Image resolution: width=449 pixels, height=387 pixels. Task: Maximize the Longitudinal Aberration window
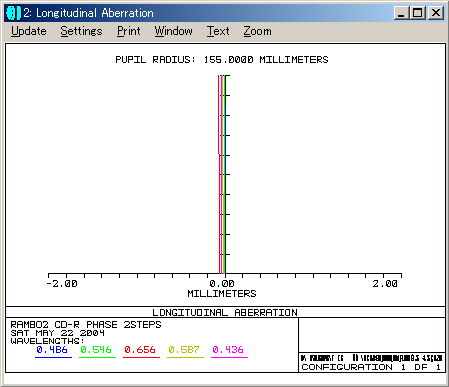[x=418, y=13]
